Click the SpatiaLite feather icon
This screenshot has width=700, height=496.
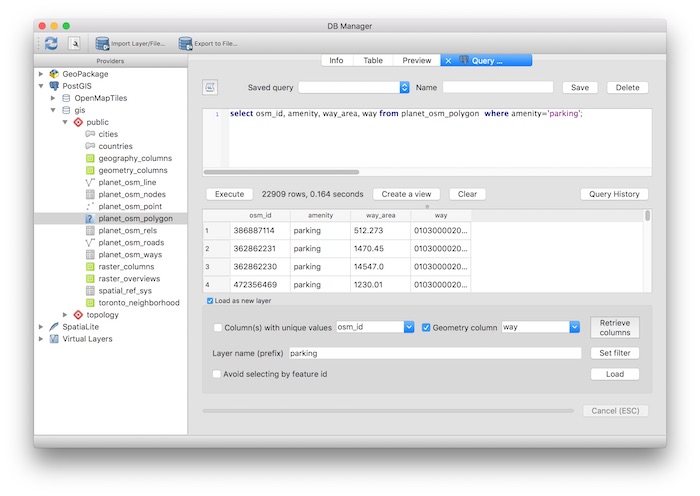(54, 327)
